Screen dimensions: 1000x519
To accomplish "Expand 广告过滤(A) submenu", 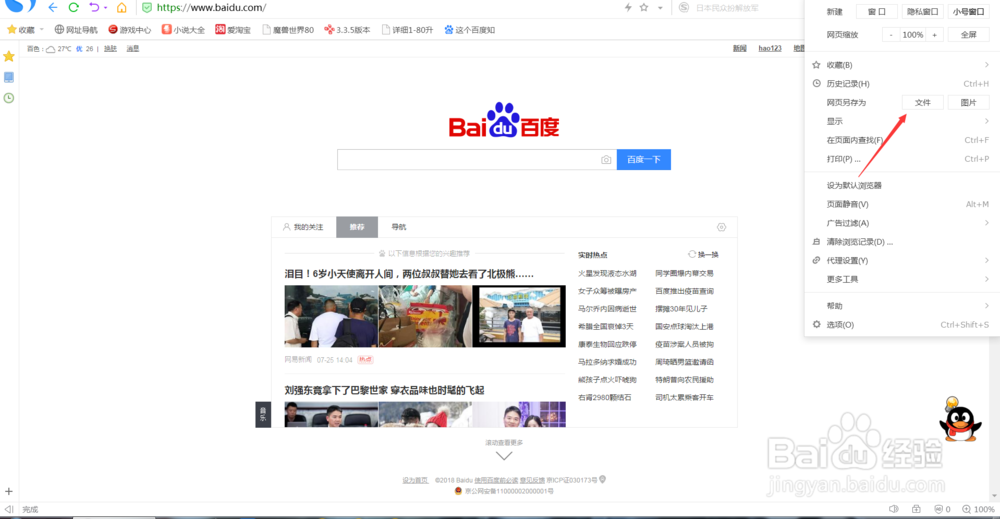I will [x=901, y=223].
